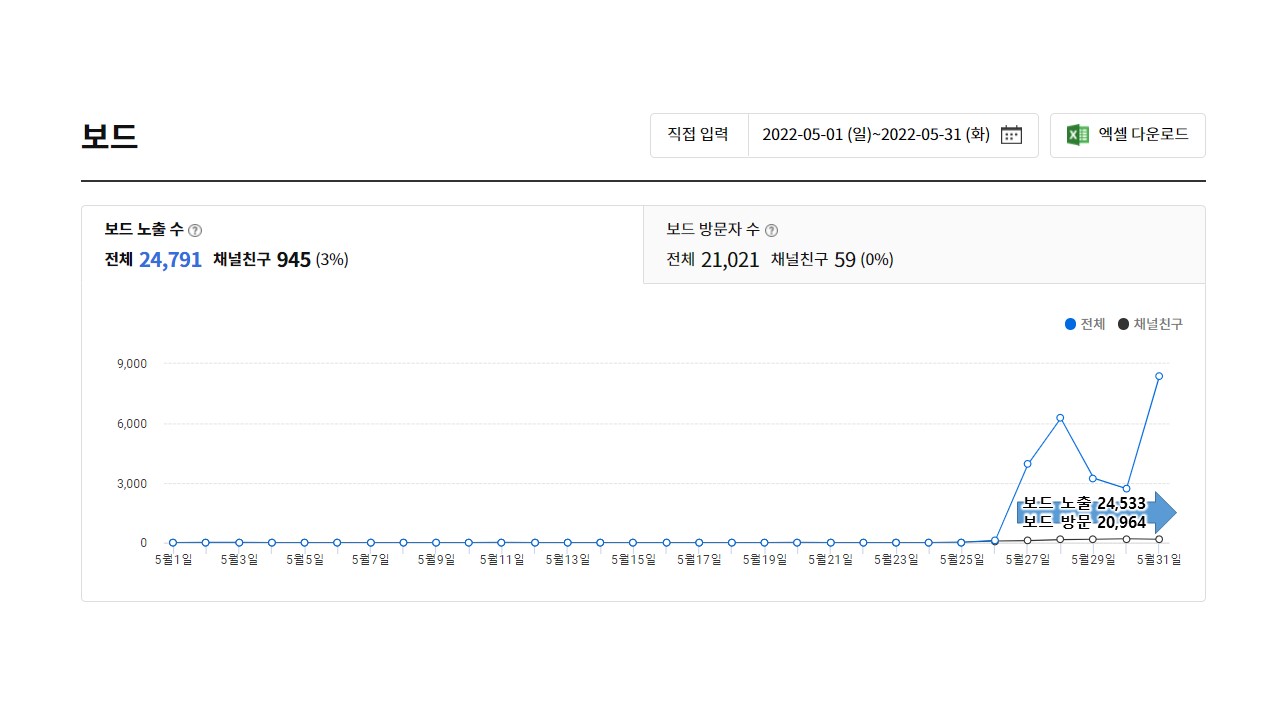The width and height of the screenshot is (1280, 720).
Task: Click the data point for 5월15일
Action: [633, 543]
